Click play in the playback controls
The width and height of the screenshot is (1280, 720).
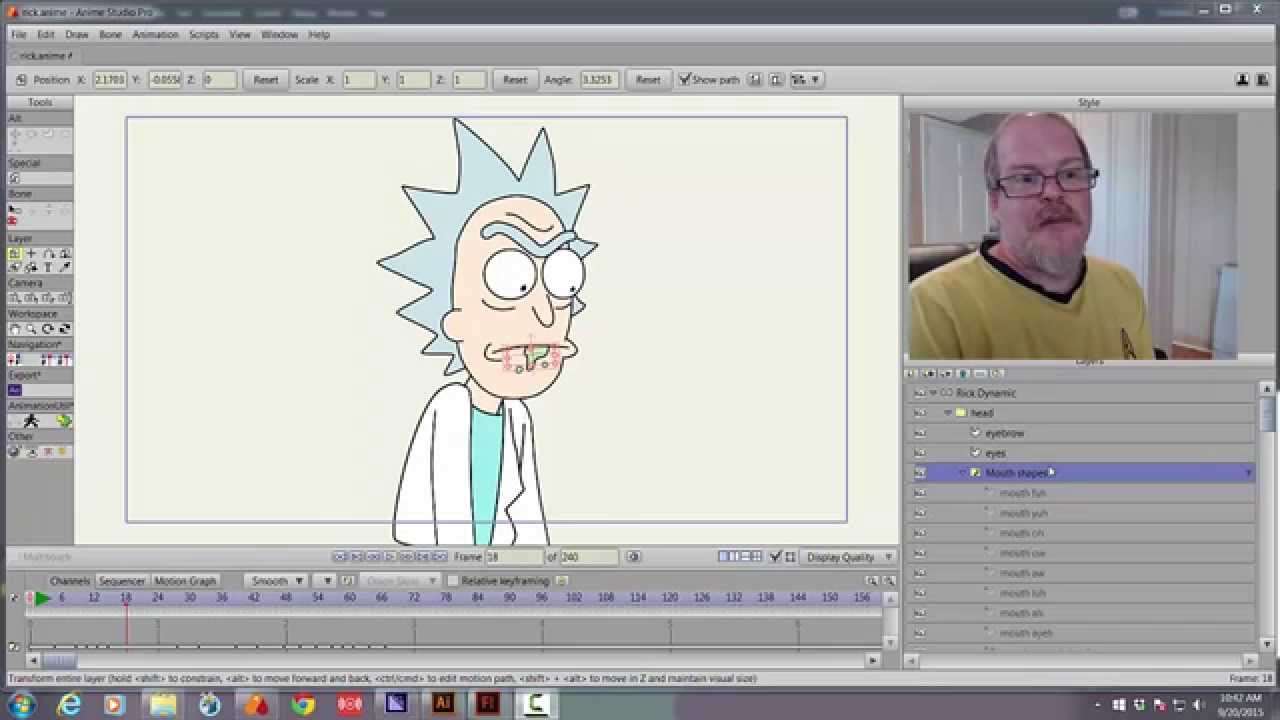point(390,557)
